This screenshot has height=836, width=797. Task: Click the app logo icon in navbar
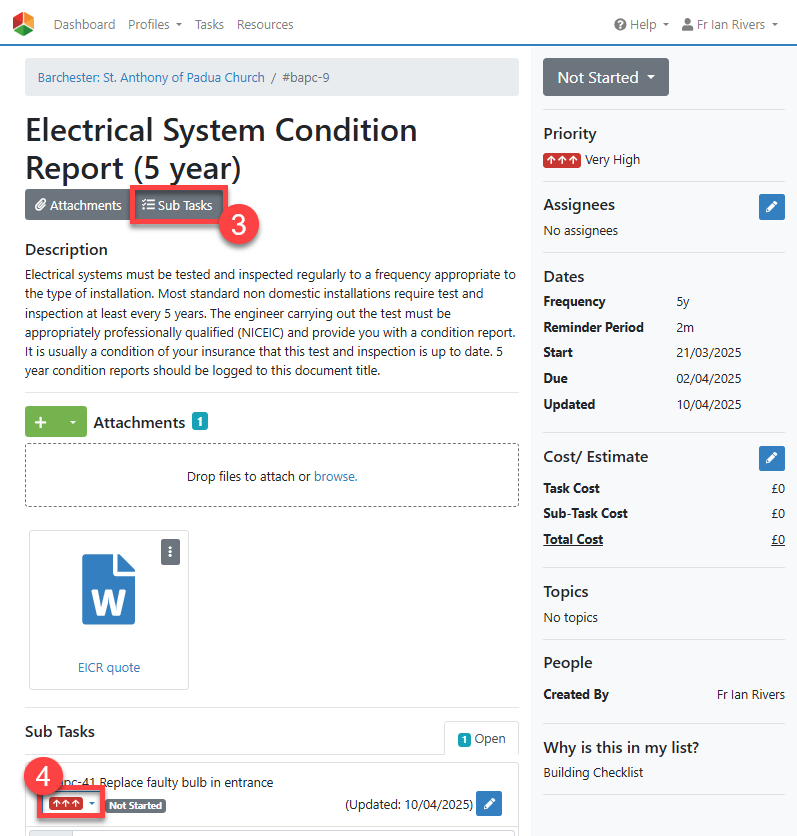coord(23,24)
